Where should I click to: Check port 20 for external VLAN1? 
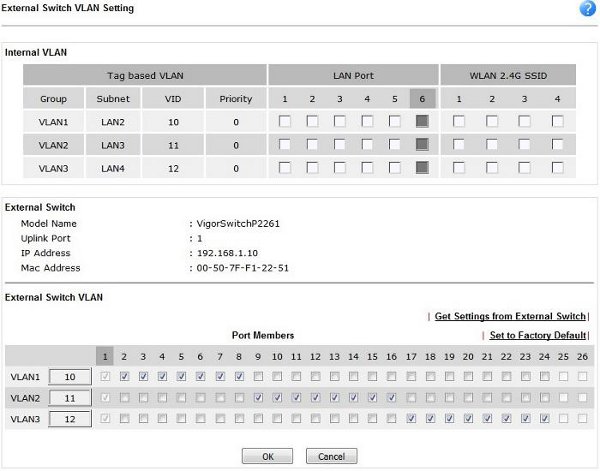coord(468,376)
